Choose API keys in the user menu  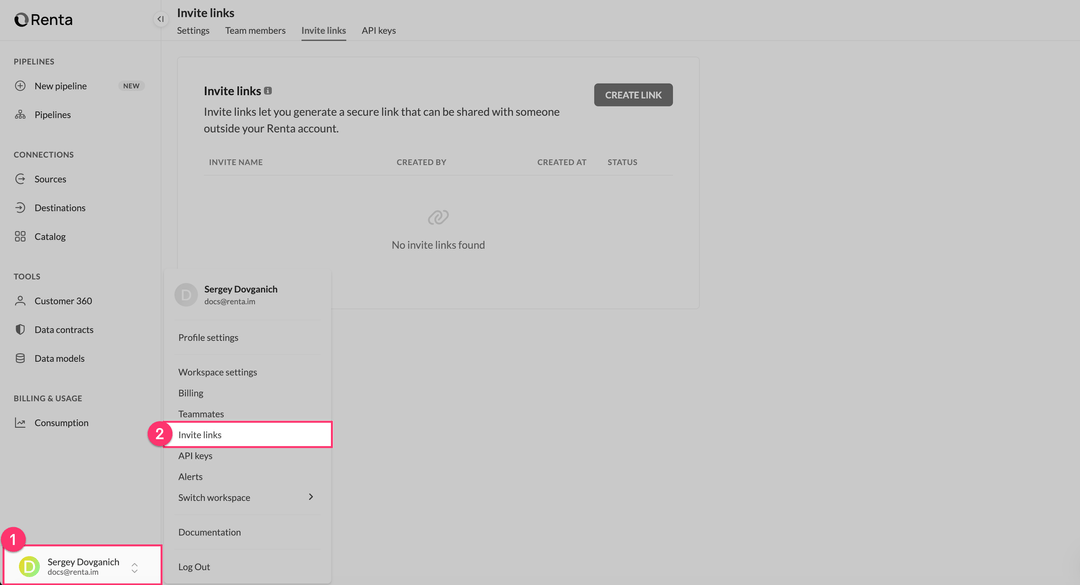(x=195, y=455)
